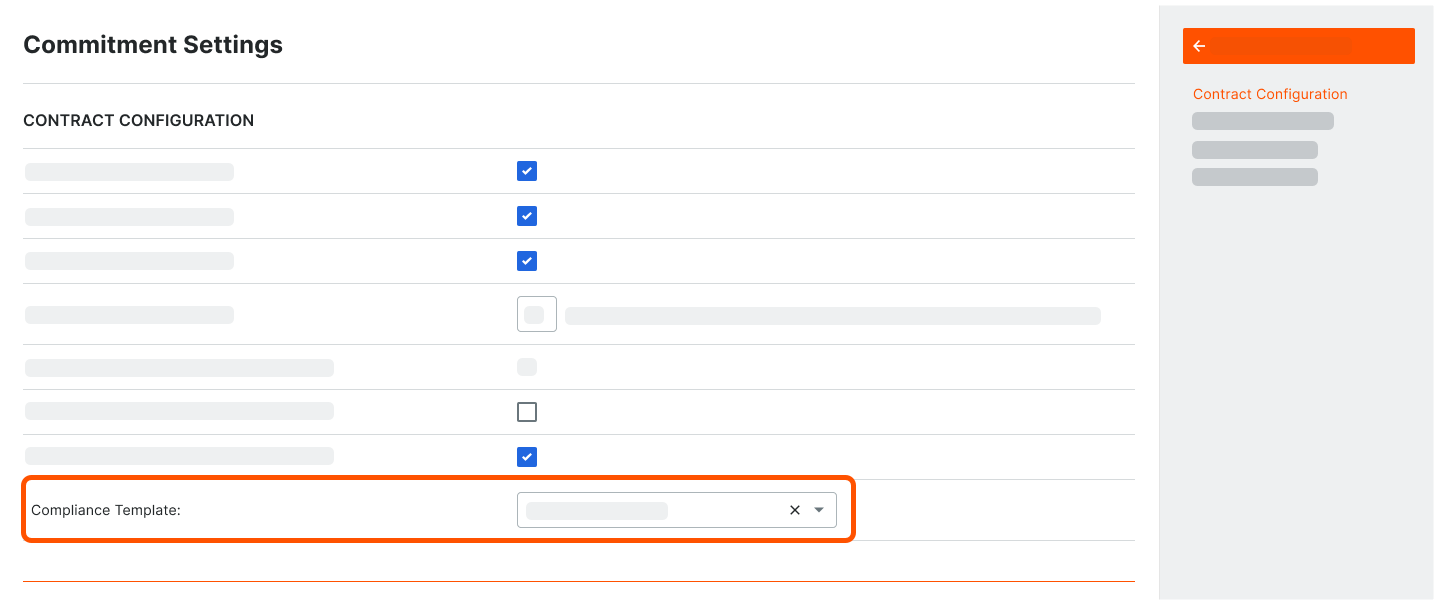The image size is (1439, 605).
Task: Select the third gray sidebar menu item
Action: pyautogui.click(x=1255, y=176)
